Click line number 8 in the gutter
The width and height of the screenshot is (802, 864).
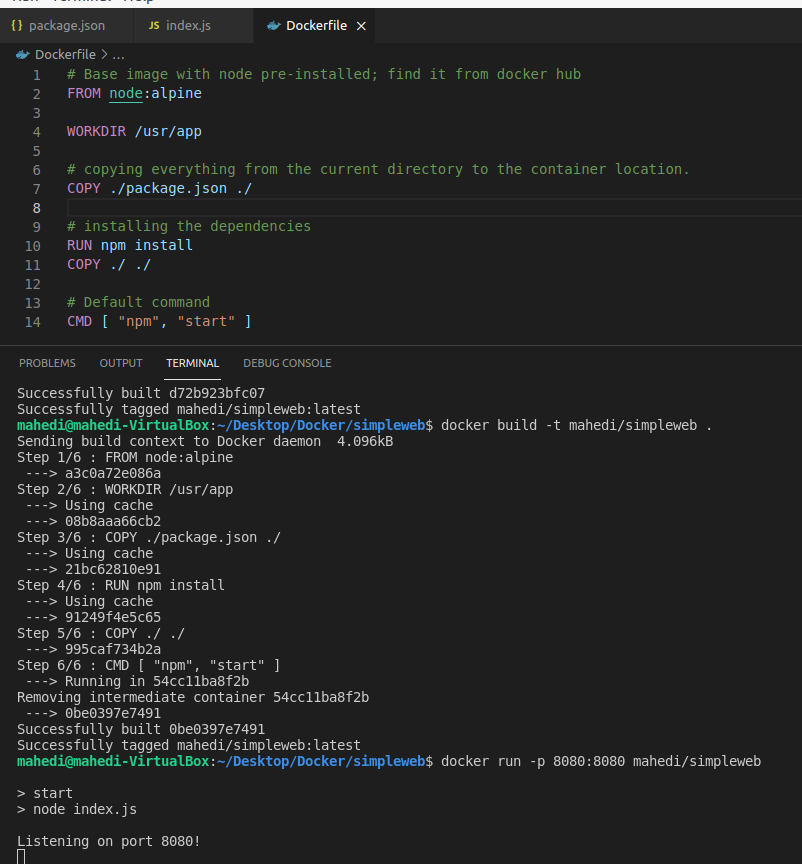pyautogui.click(x=36, y=208)
